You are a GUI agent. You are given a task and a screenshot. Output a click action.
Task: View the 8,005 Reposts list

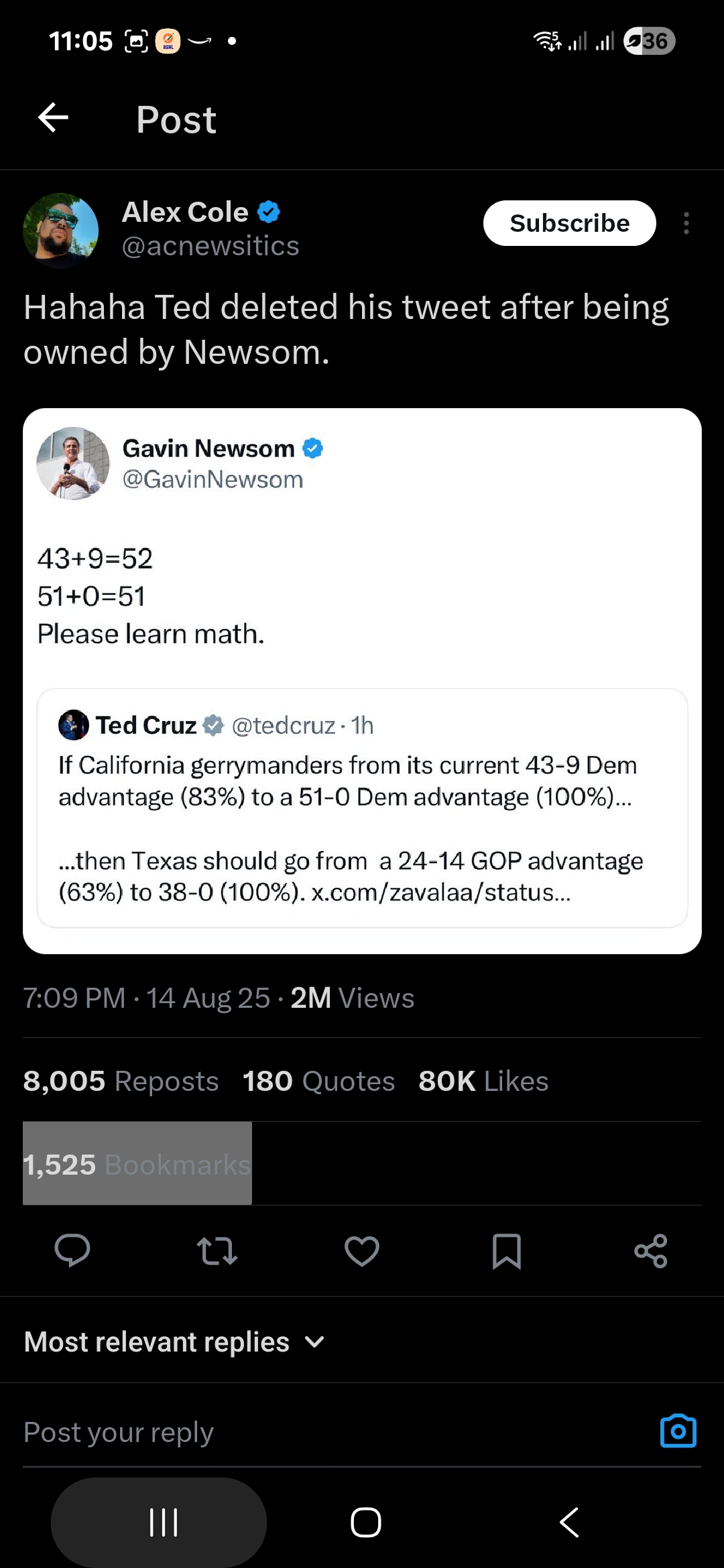pos(121,1081)
